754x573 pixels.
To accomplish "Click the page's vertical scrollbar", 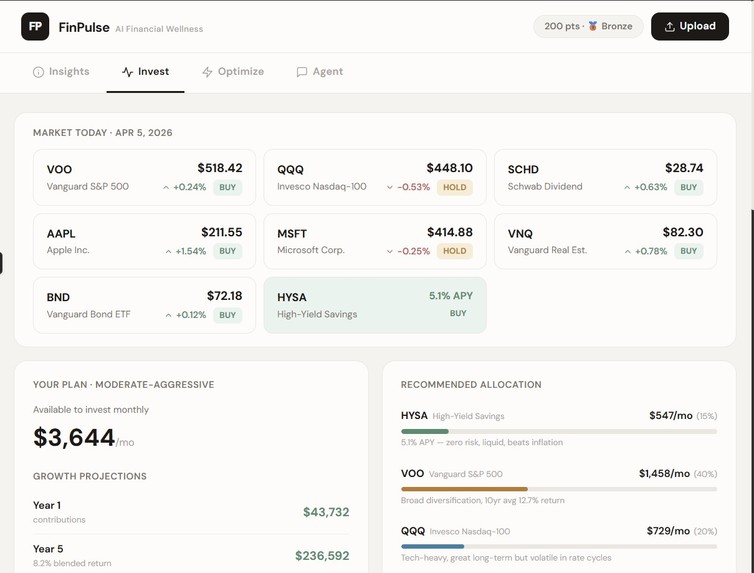I will tap(752, 391).
